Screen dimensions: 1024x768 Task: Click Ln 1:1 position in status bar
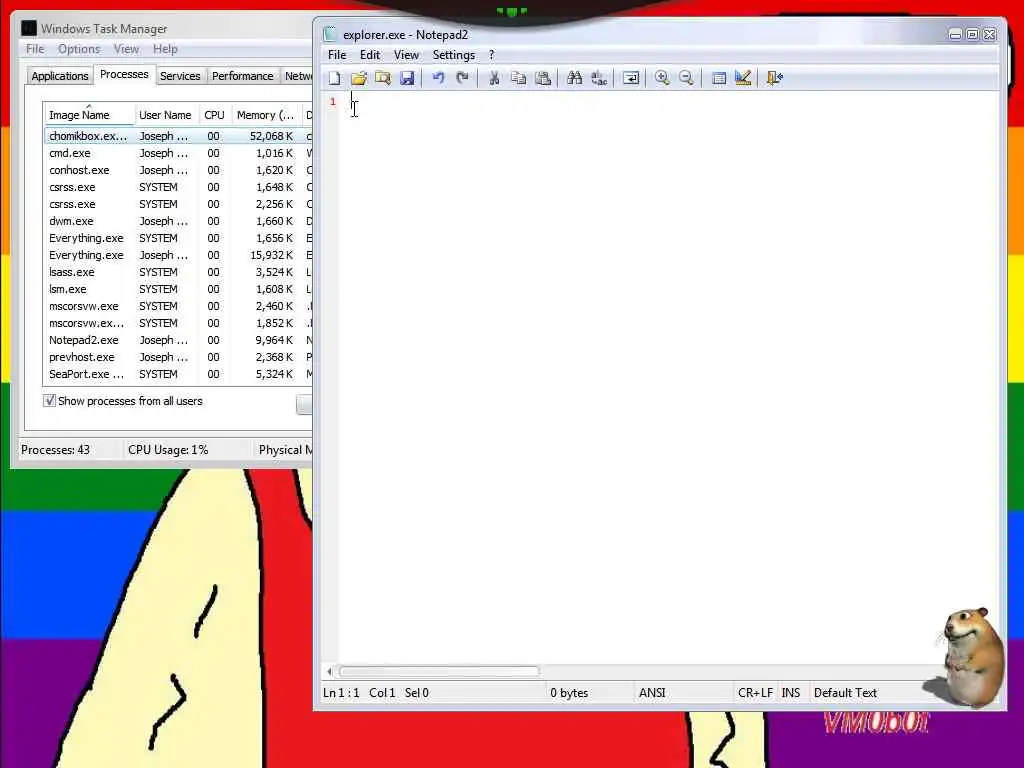pos(341,693)
